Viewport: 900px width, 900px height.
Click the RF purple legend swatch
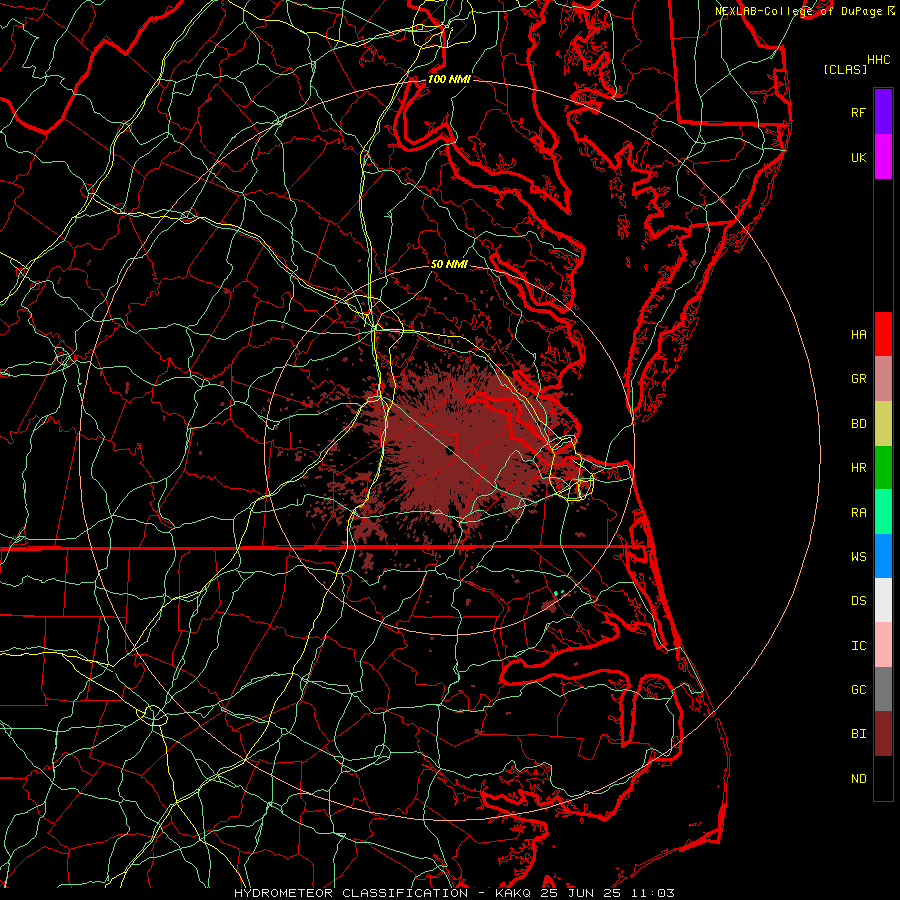tap(883, 112)
